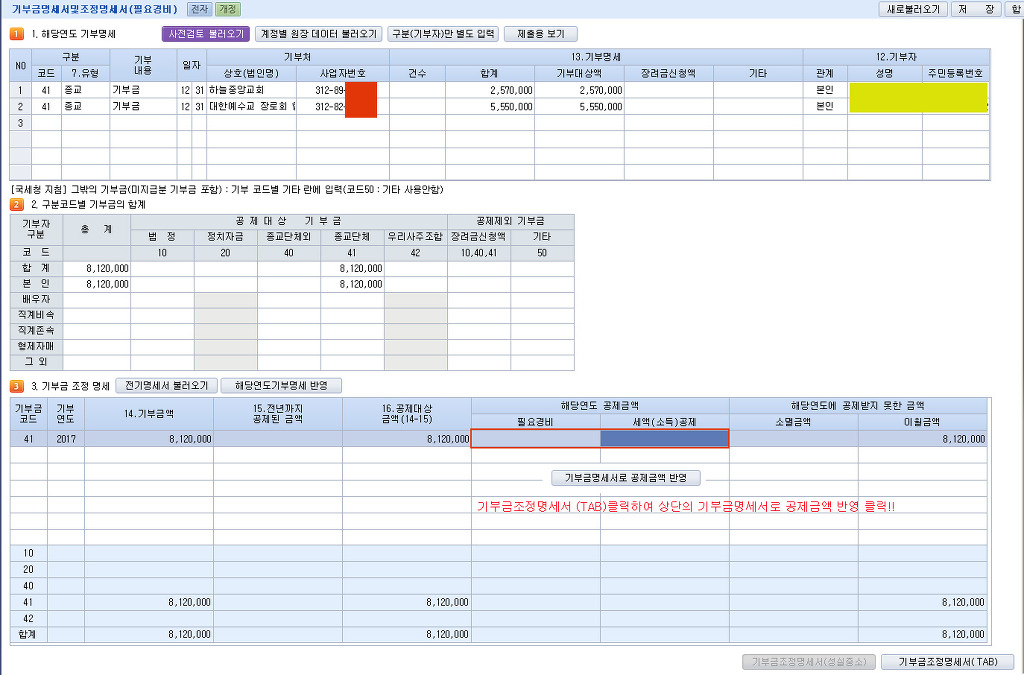This screenshot has height=675, width=1024.
Task: Click the empty 필요경비 cell for 2017
Action: [x=536, y=438]
